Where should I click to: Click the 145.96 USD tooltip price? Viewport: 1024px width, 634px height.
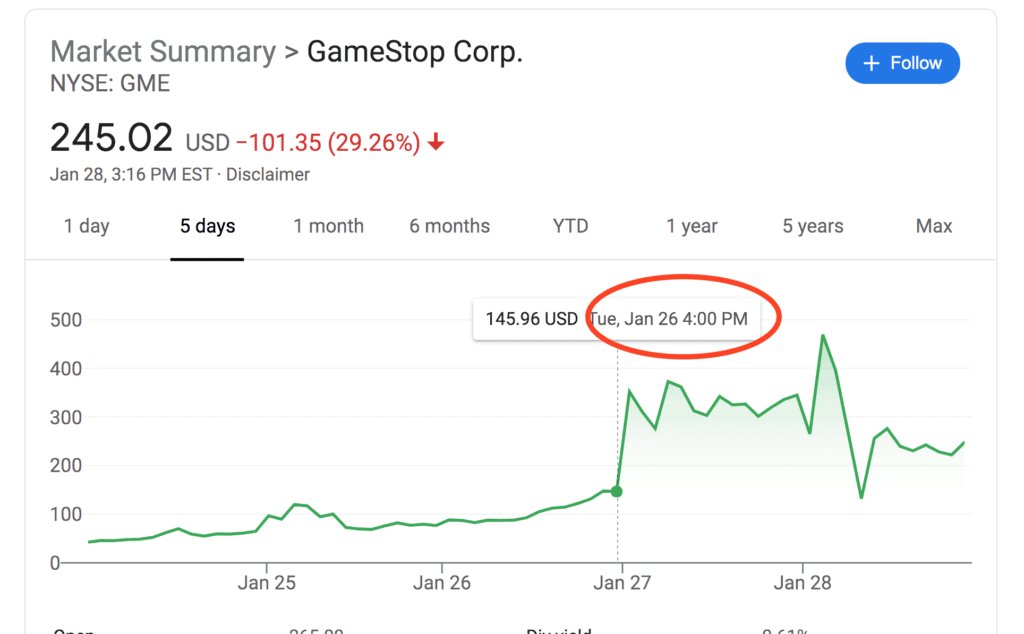531,319
